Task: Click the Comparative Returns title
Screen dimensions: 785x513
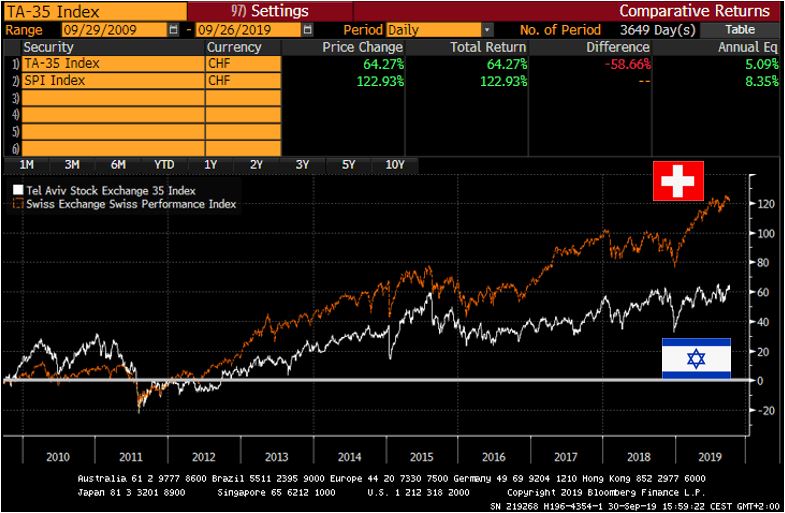Action: tap(694, 11)
